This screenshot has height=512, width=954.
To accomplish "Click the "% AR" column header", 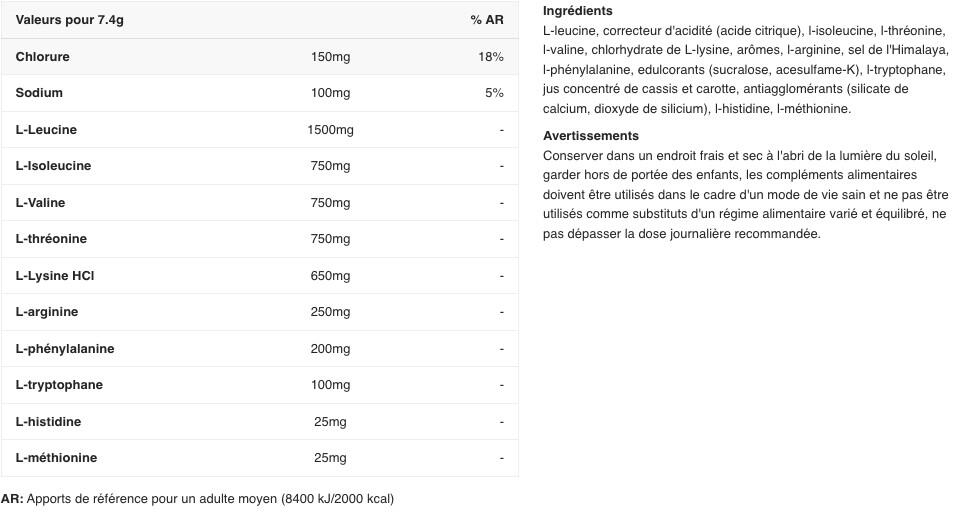I will pos(487,20).
